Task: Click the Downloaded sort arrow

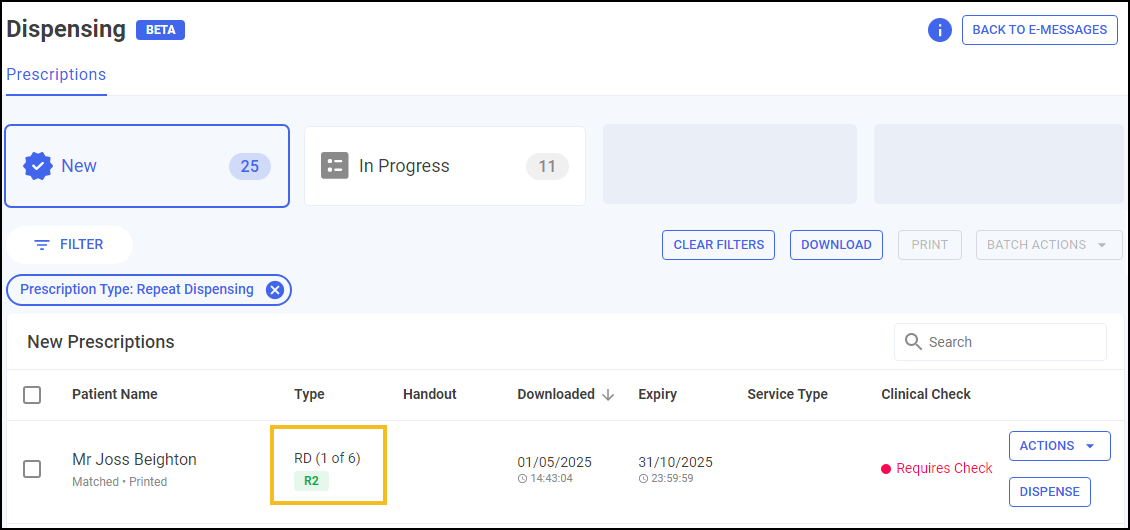Action: point(608,395)
